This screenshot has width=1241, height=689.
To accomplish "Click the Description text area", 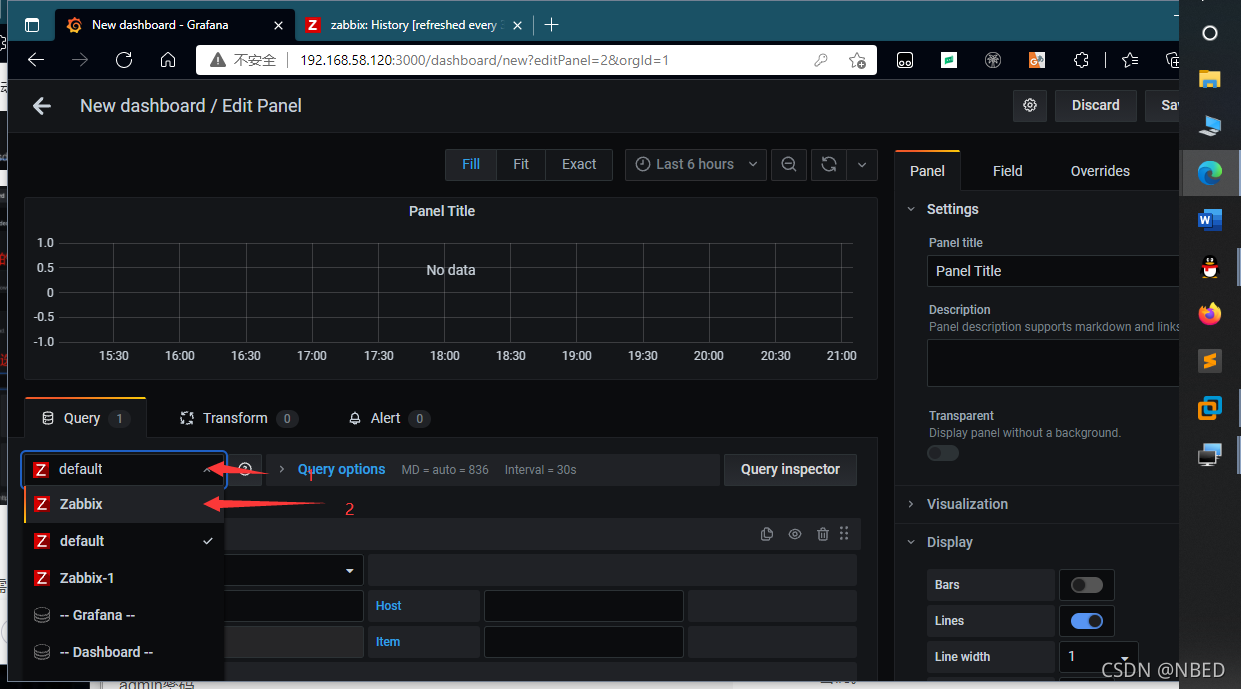I will (1054, 363).
